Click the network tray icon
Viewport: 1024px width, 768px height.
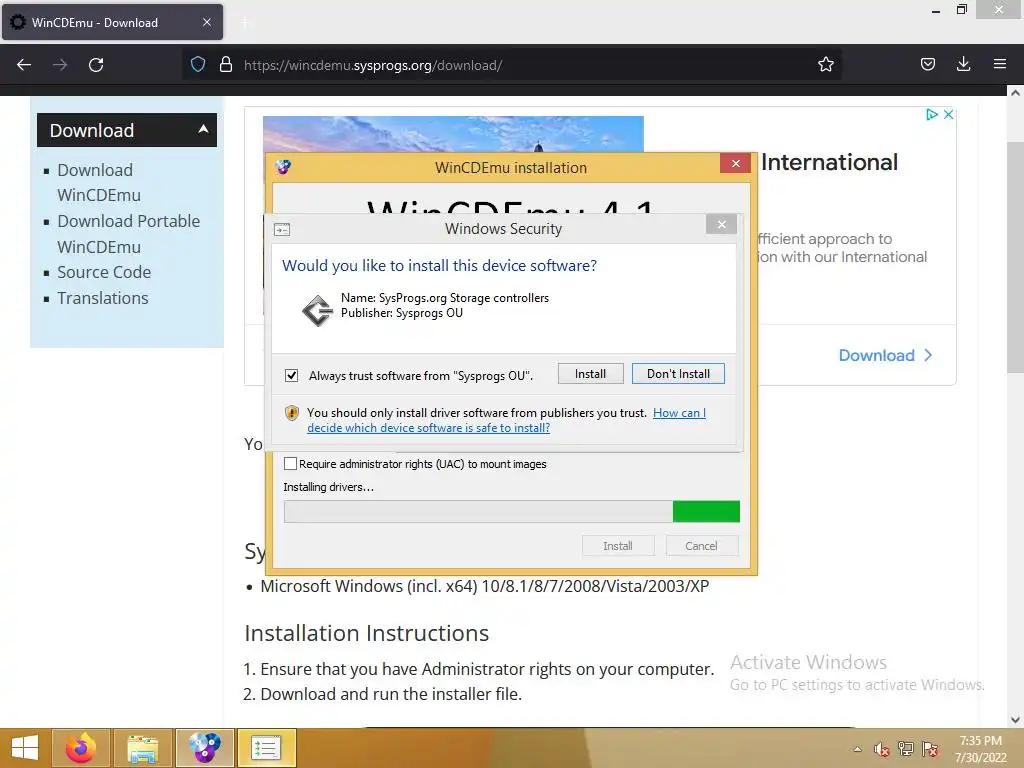[x=906, y=749]
